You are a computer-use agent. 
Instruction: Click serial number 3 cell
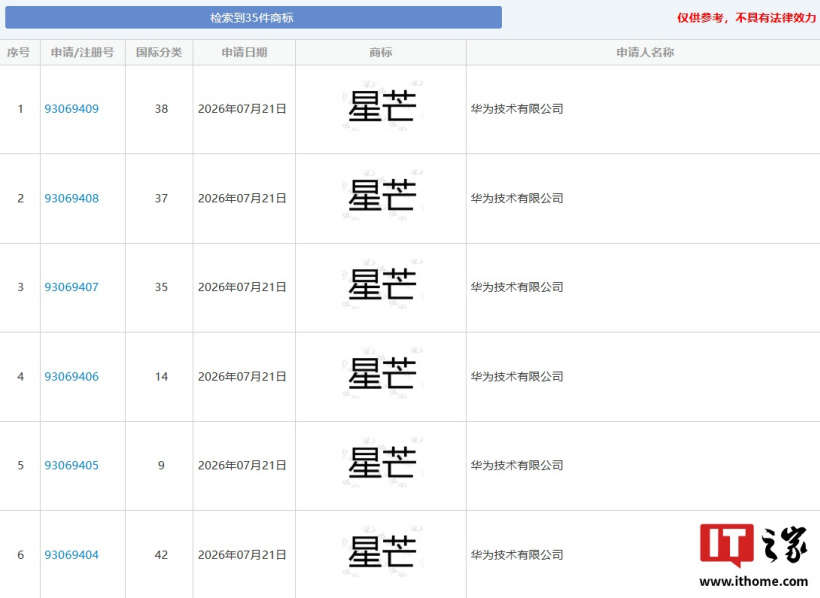pyautogui.click(x=20, y=287)
